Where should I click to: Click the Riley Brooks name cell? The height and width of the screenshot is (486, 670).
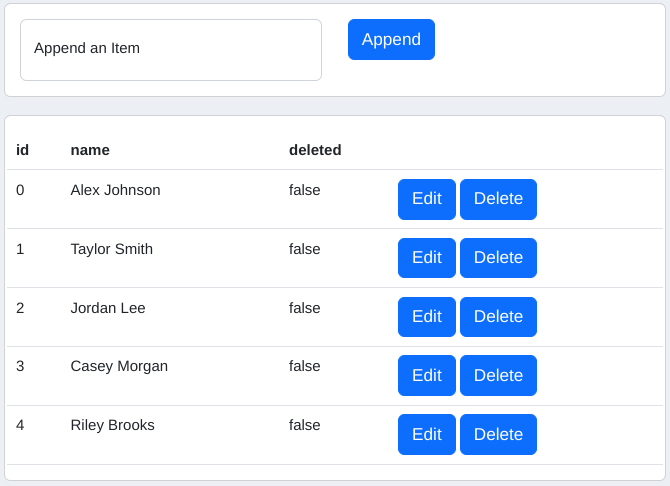click(112, 425)
